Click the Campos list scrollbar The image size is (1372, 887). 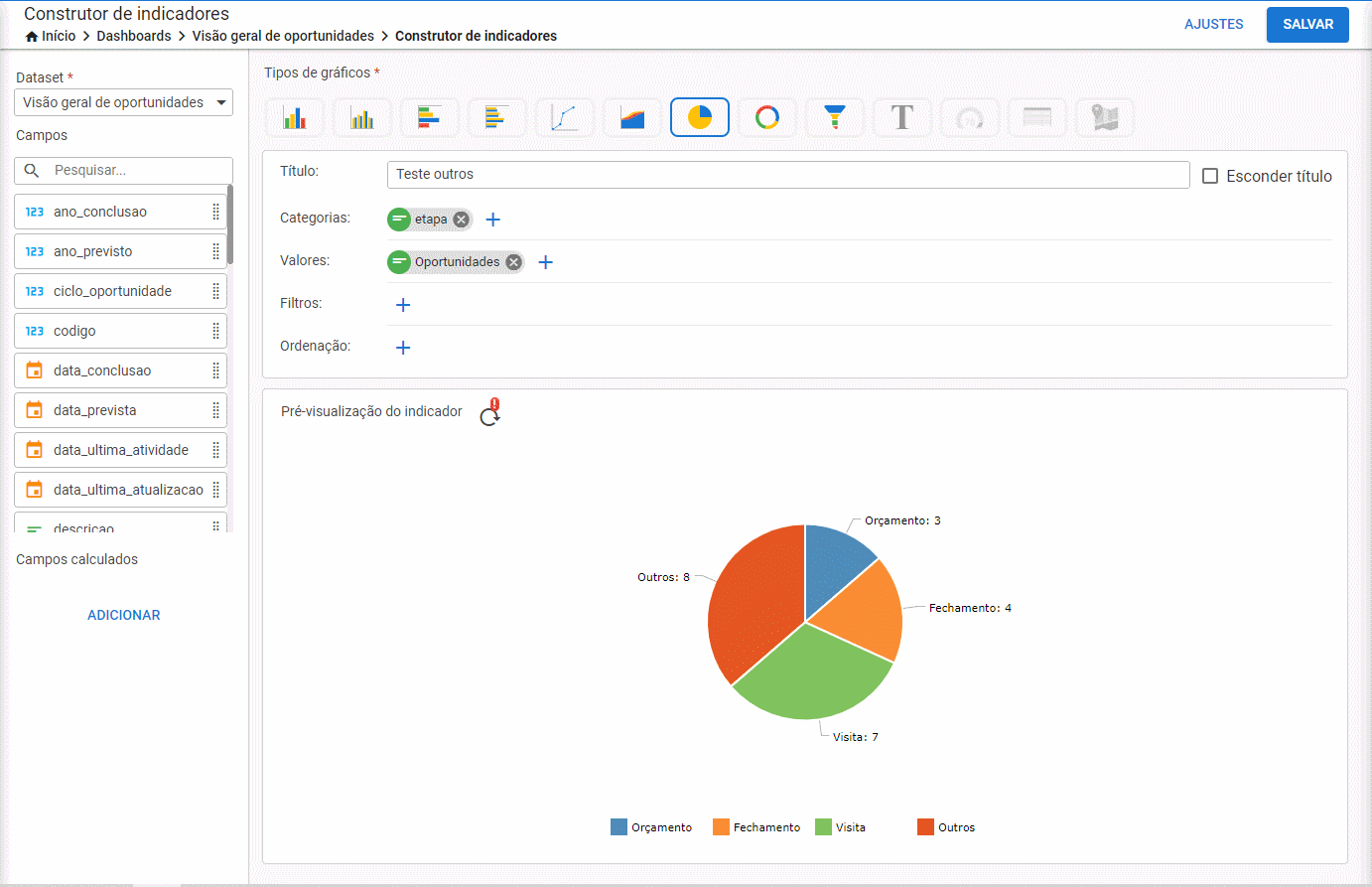coord(230,224)
